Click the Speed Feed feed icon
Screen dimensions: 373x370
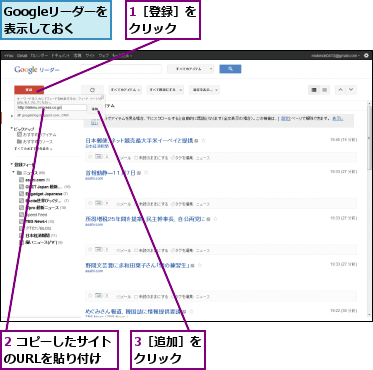22,215
